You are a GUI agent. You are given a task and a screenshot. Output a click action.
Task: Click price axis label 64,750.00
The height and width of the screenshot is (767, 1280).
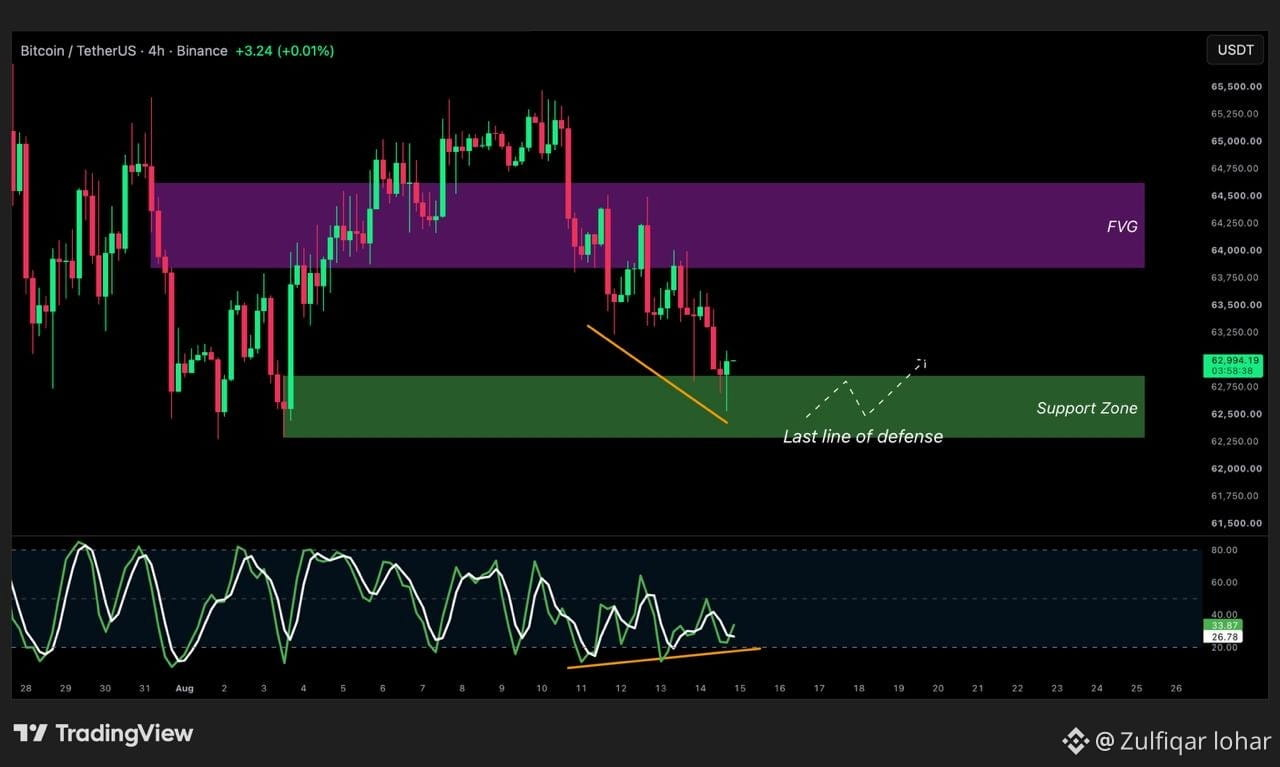(1235, 168)
